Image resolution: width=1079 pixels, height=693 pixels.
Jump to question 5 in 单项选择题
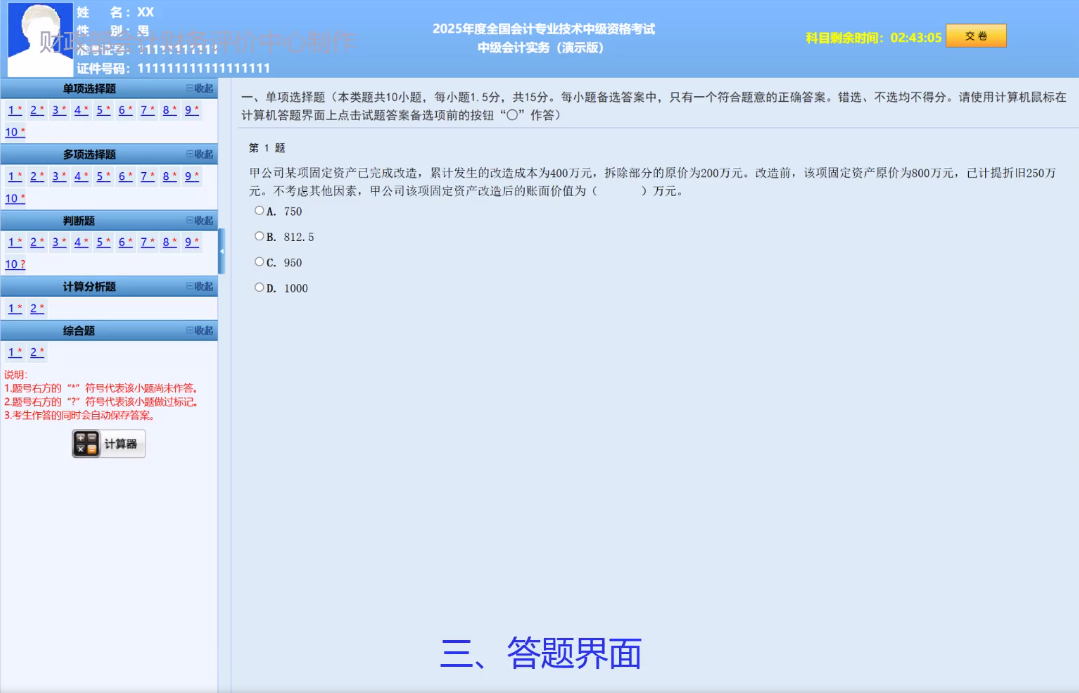click(x=98, y=110)
